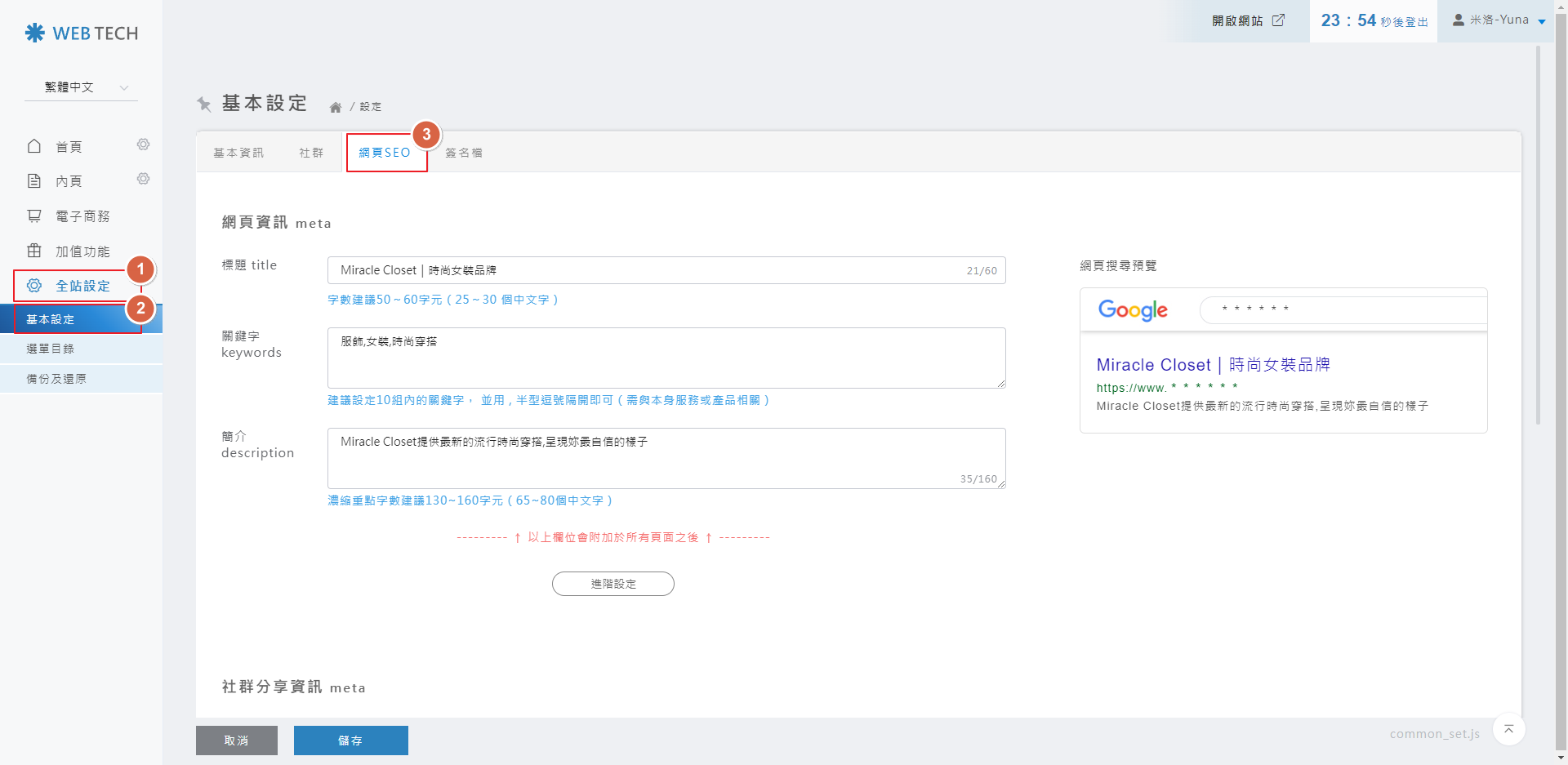This screenshot has height=765, width=1568.
Task: Open the 加值功能 sidebar menu
Action: pyautogui.click(x=82, y=251)
